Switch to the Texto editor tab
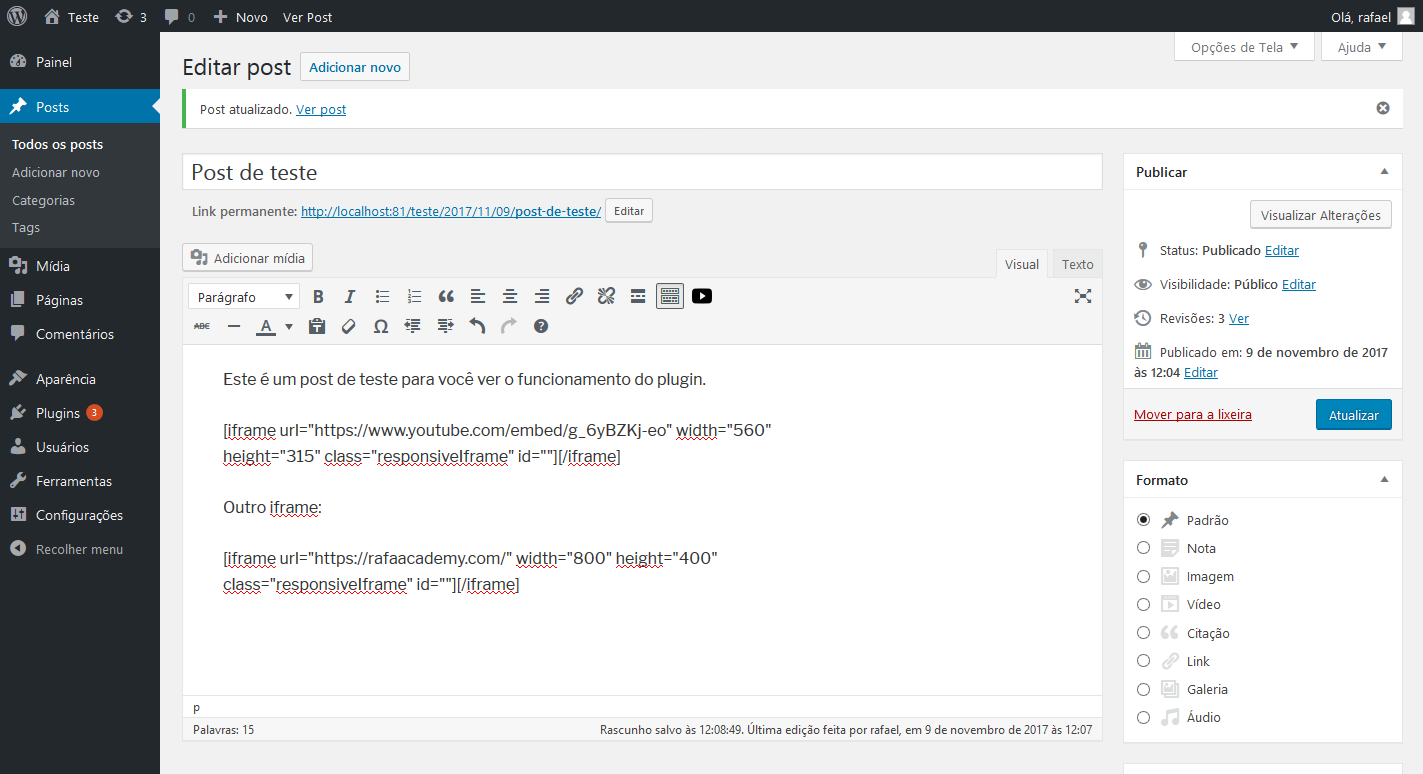The height and width of the screenshot is (774, 1423). pos(1077,264)
